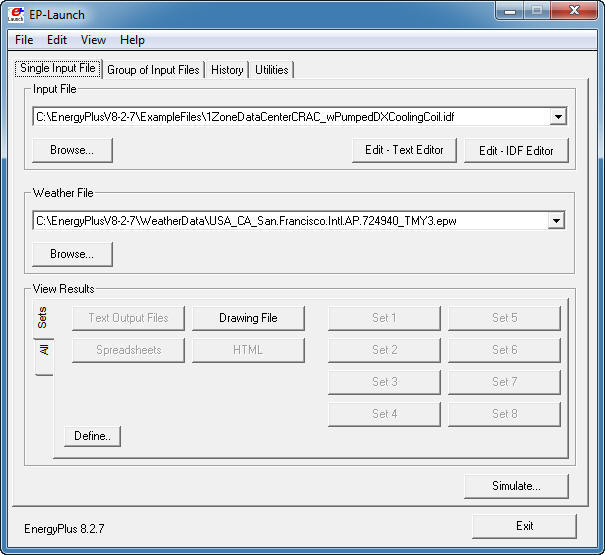This screenshot has height=555, width=605.
Task: Browse for a weather file
Action: click(72, 254)
